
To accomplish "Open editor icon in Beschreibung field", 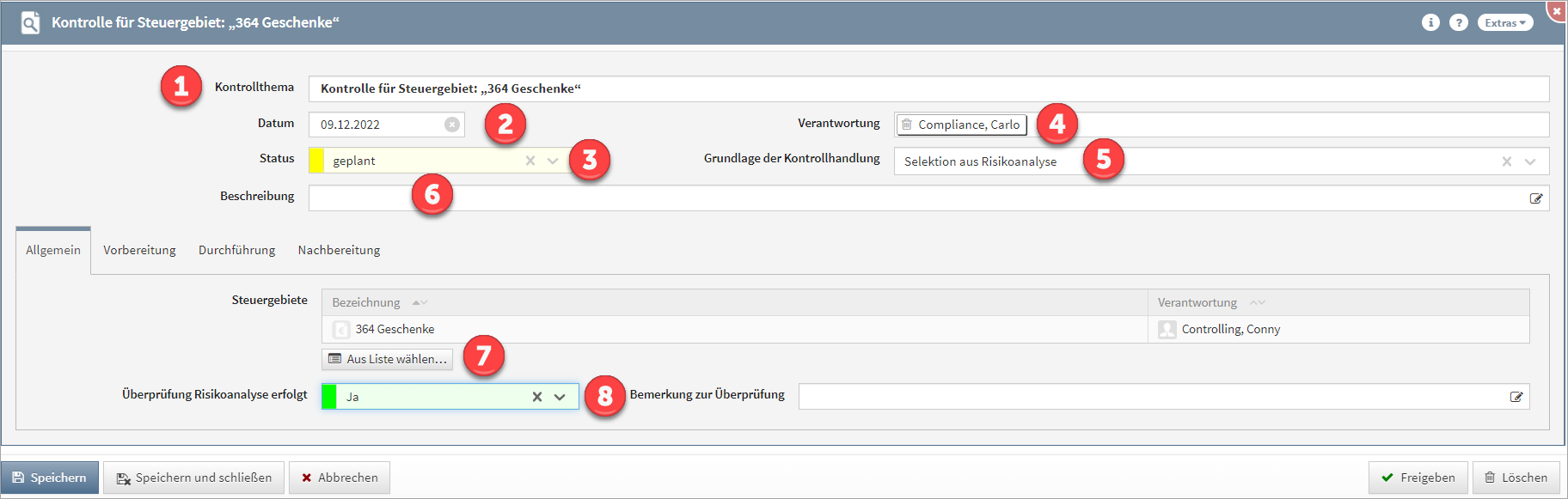I will point(1535,198).
